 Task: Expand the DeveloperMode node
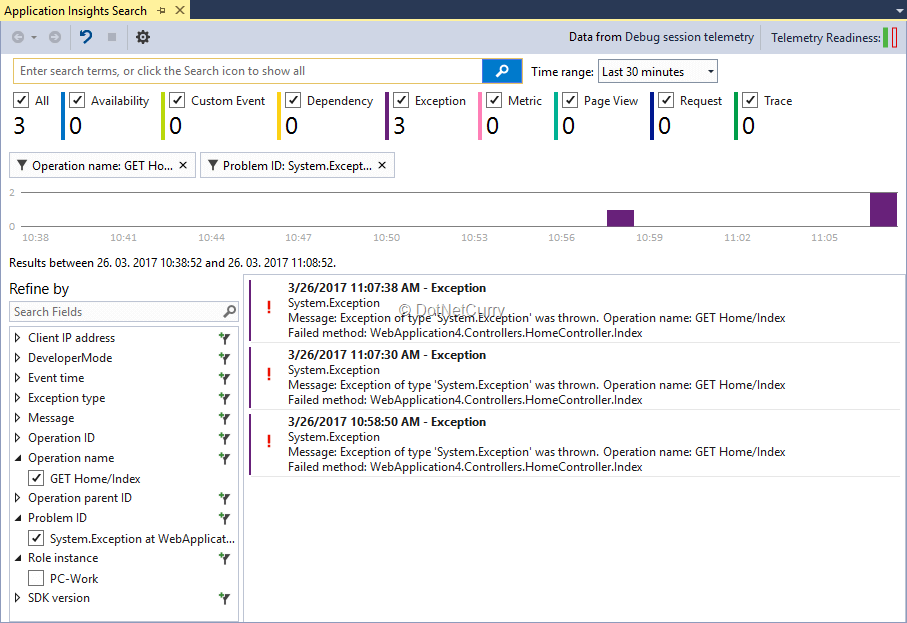17,357
